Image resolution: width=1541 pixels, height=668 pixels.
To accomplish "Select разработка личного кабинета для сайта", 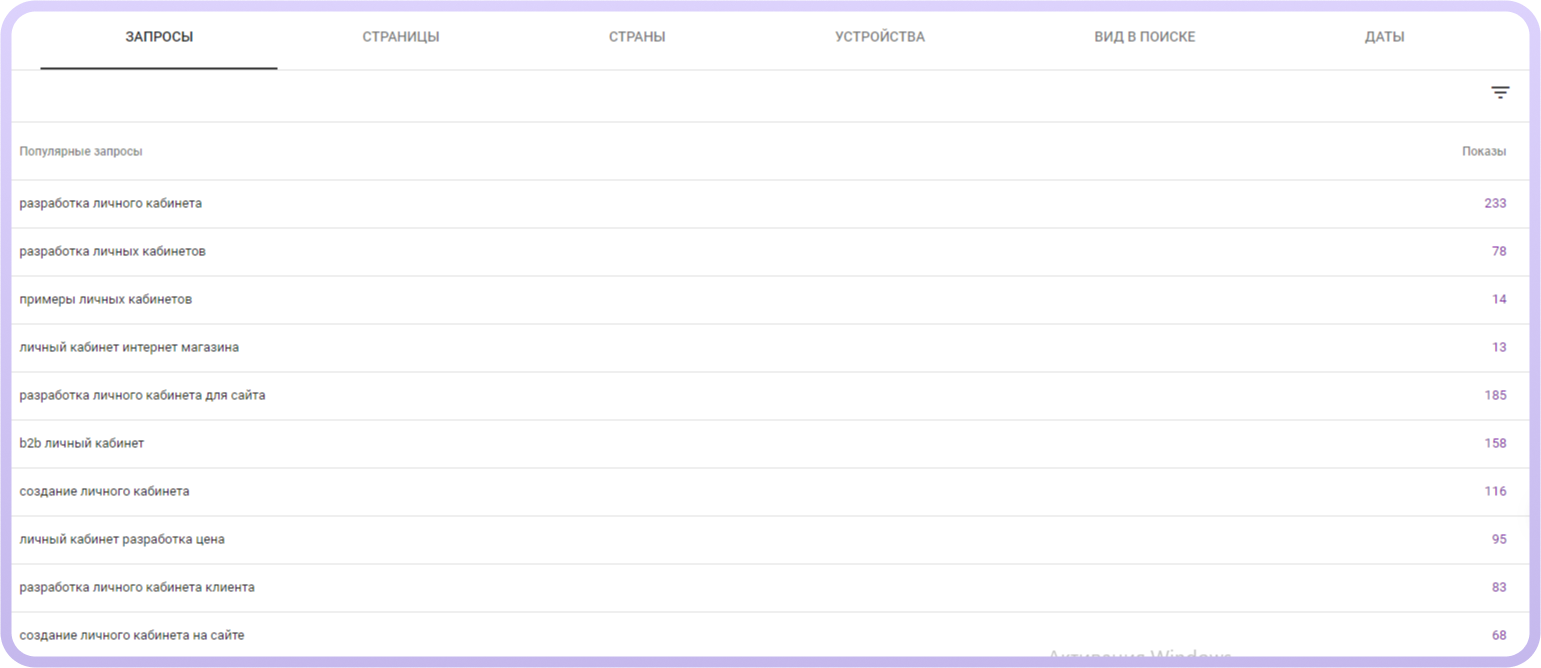I will click(142, 395).
